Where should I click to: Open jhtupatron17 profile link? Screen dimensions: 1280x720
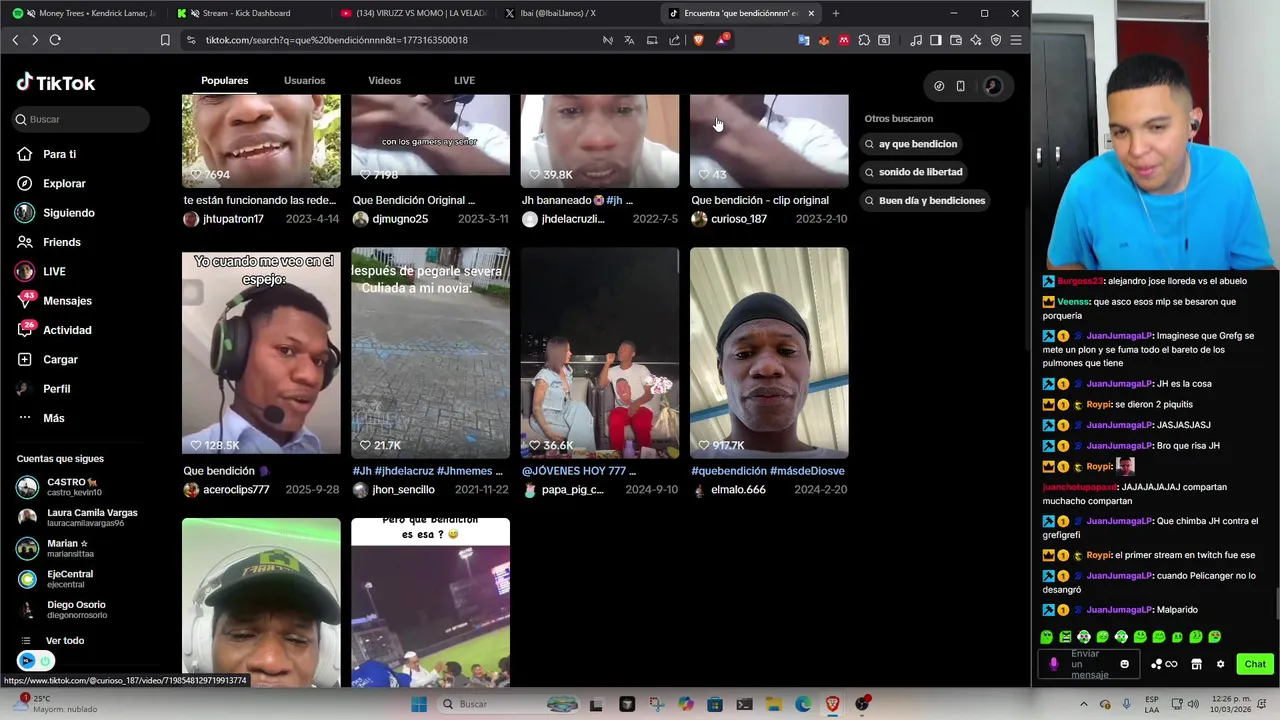pyautogui.click(x=233, y=219)
